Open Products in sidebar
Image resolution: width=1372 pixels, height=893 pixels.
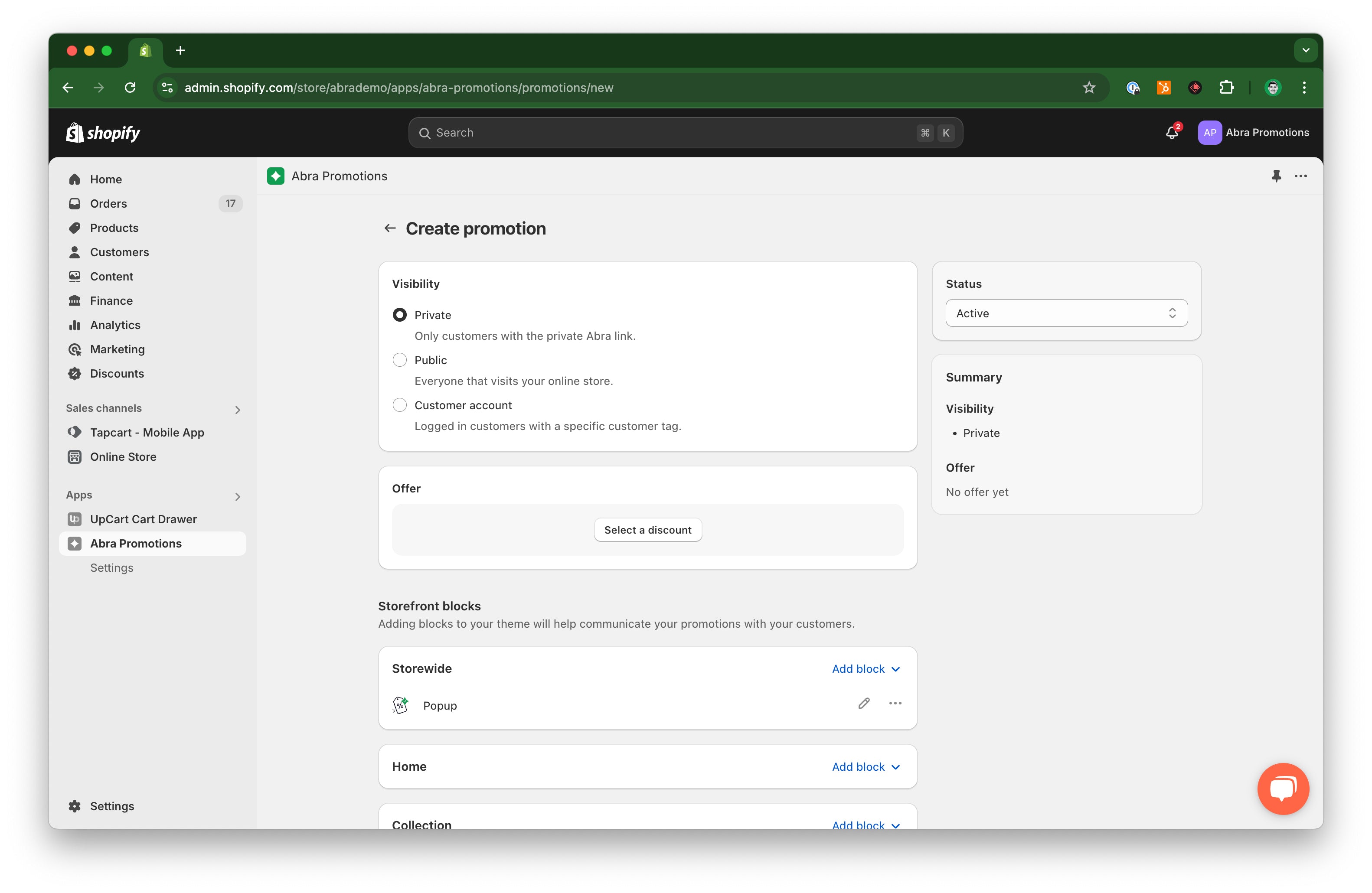pos(152,228)
